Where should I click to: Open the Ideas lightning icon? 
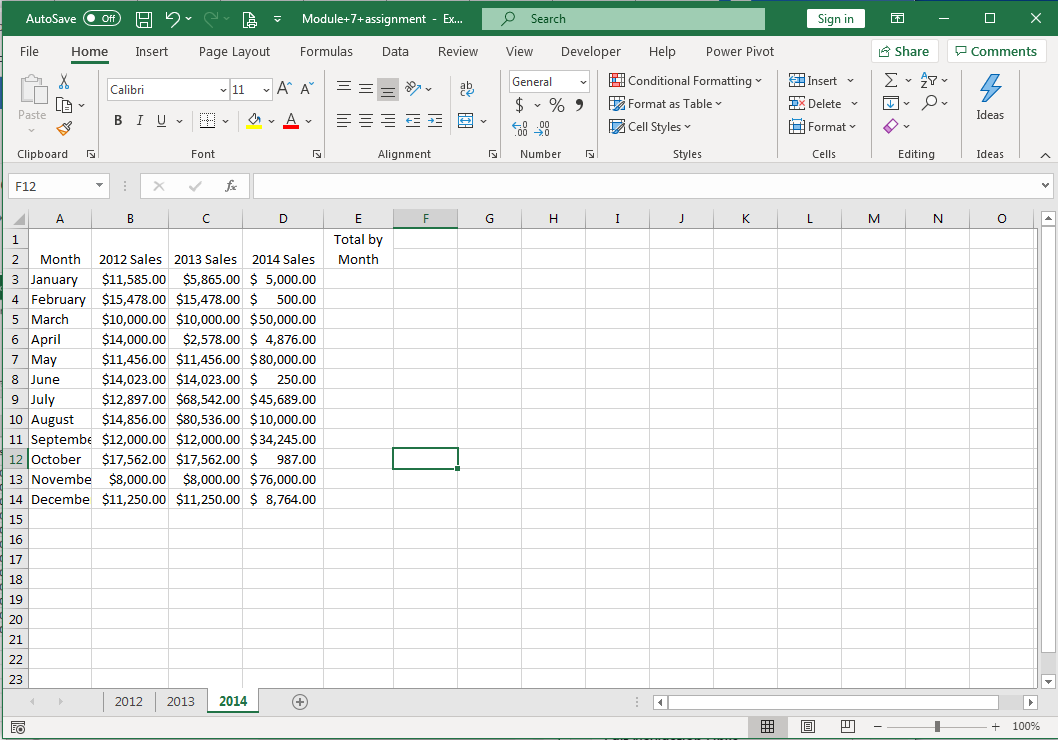[x=990, y=88]
